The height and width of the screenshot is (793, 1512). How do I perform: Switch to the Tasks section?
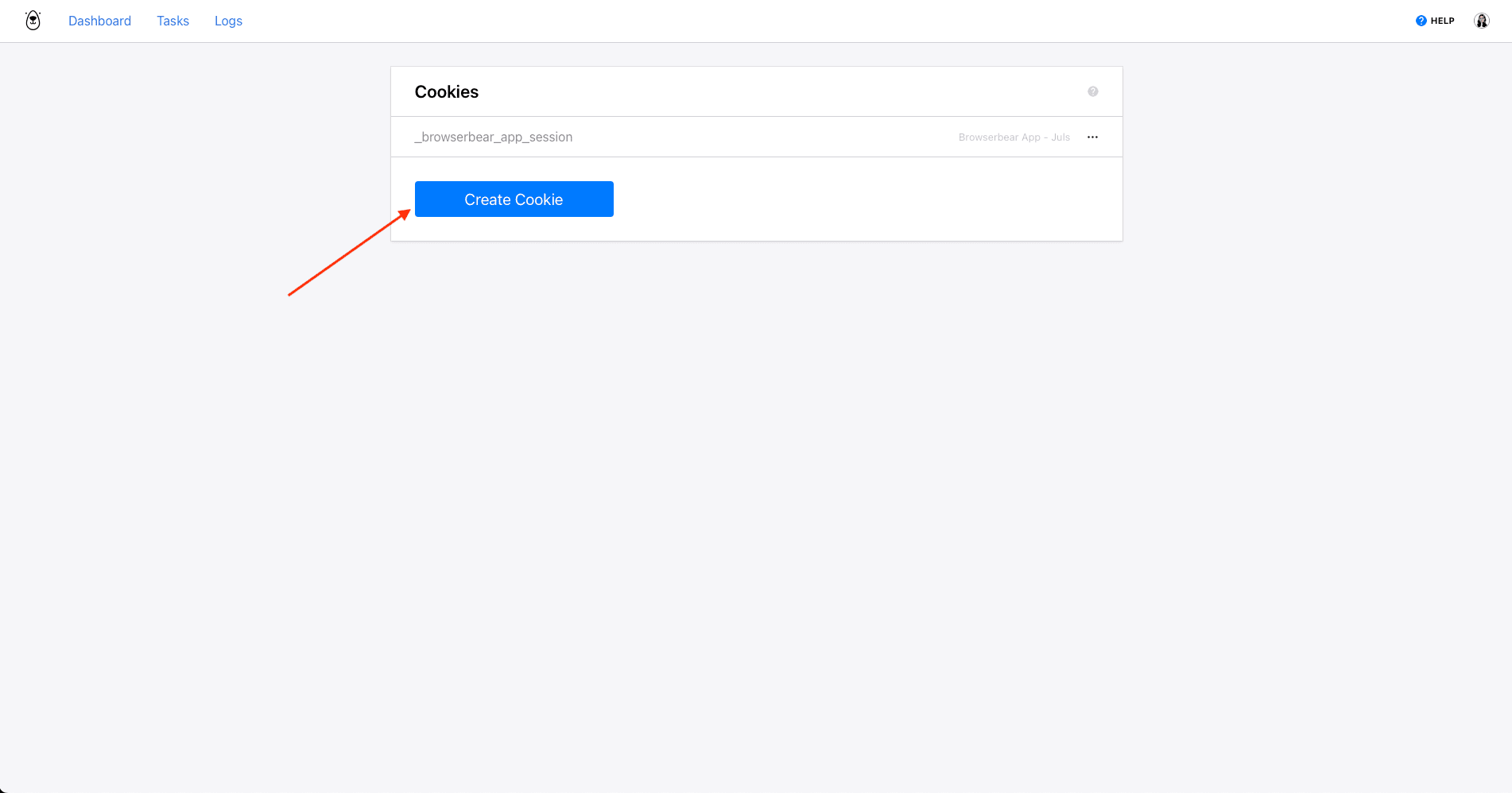tap(173, 21)
